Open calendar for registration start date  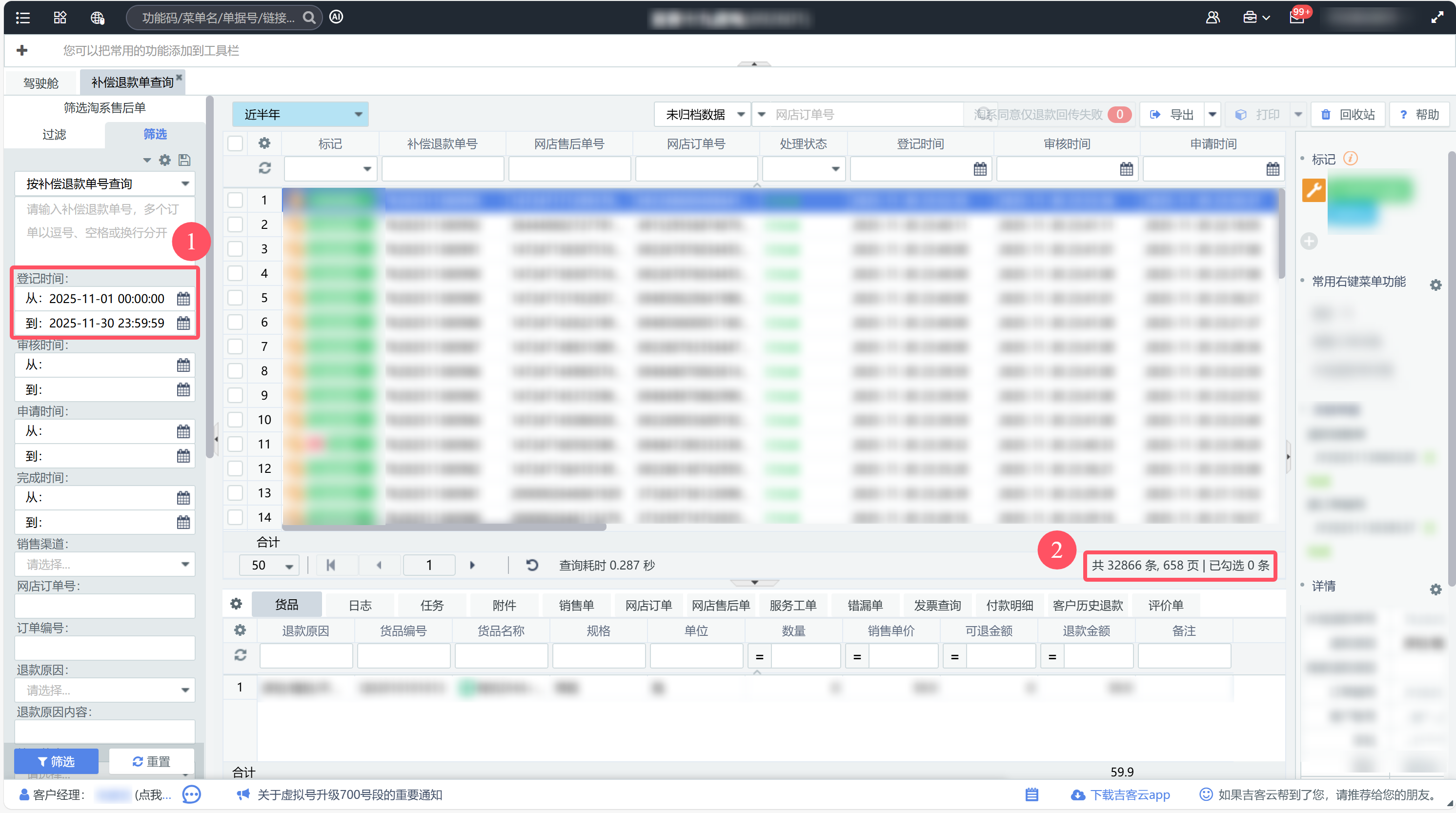pos(183,299)
